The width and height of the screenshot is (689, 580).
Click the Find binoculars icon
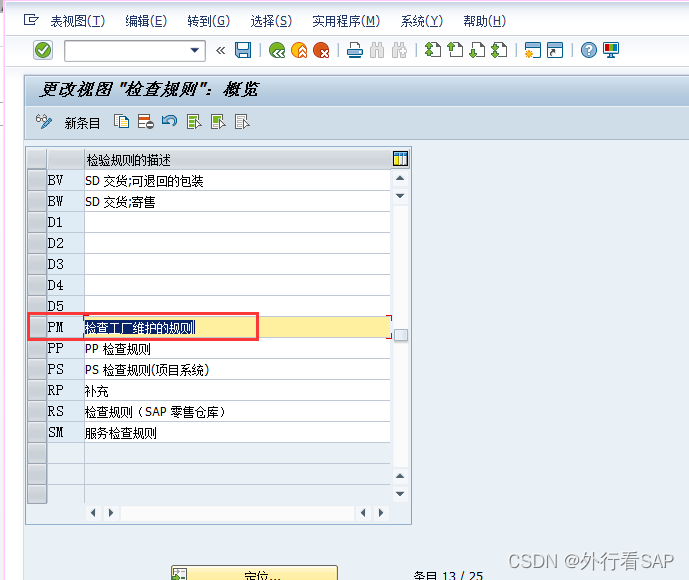pyautogui.click(x=377, y=50)
